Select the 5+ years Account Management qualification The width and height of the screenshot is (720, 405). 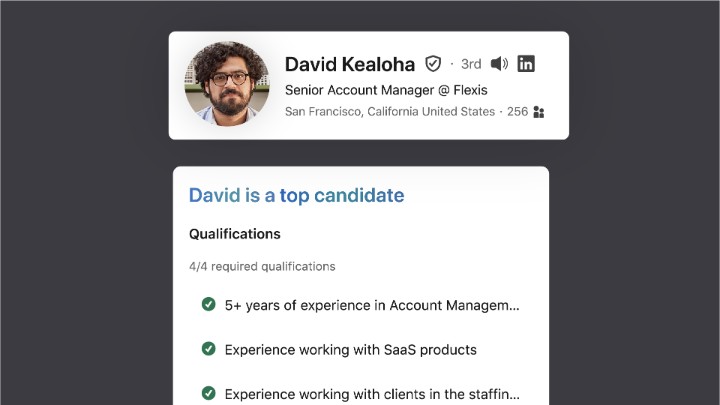pyautogui.click(x=372, y=305)
